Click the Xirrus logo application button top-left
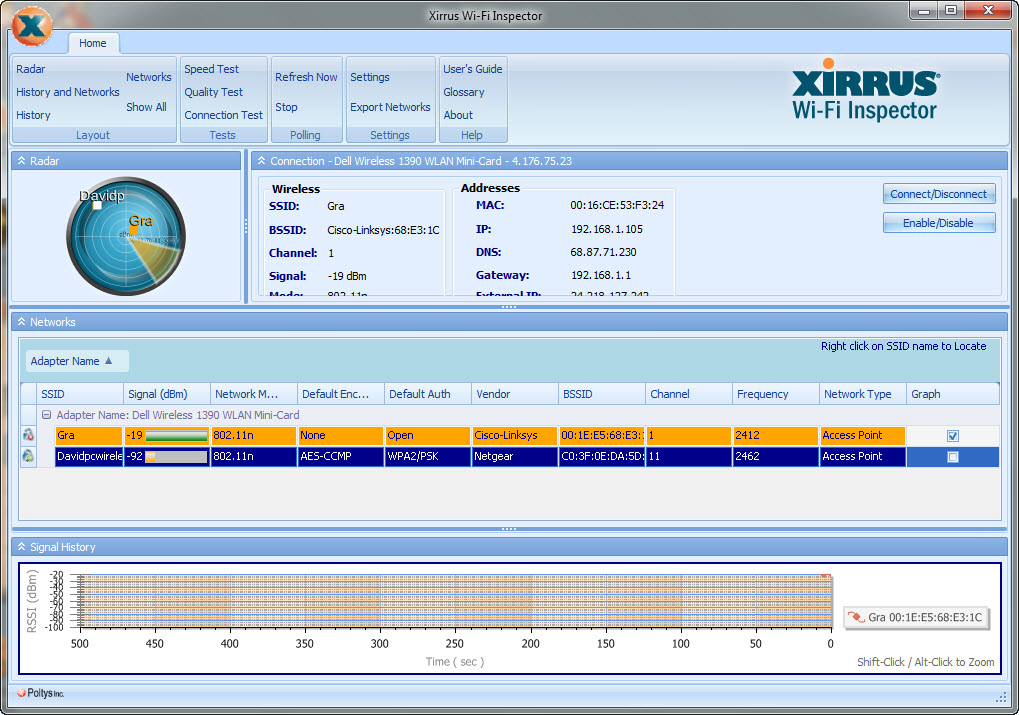Image resolution: width=1019 pixels, height=715 pixels. coord(29,27)
